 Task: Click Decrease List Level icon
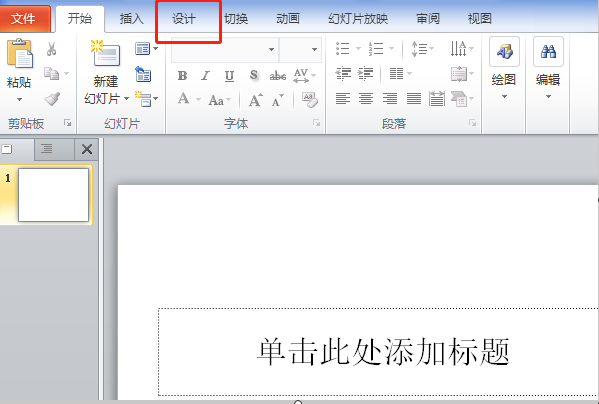pyautogui.click(x=343, y=73)
